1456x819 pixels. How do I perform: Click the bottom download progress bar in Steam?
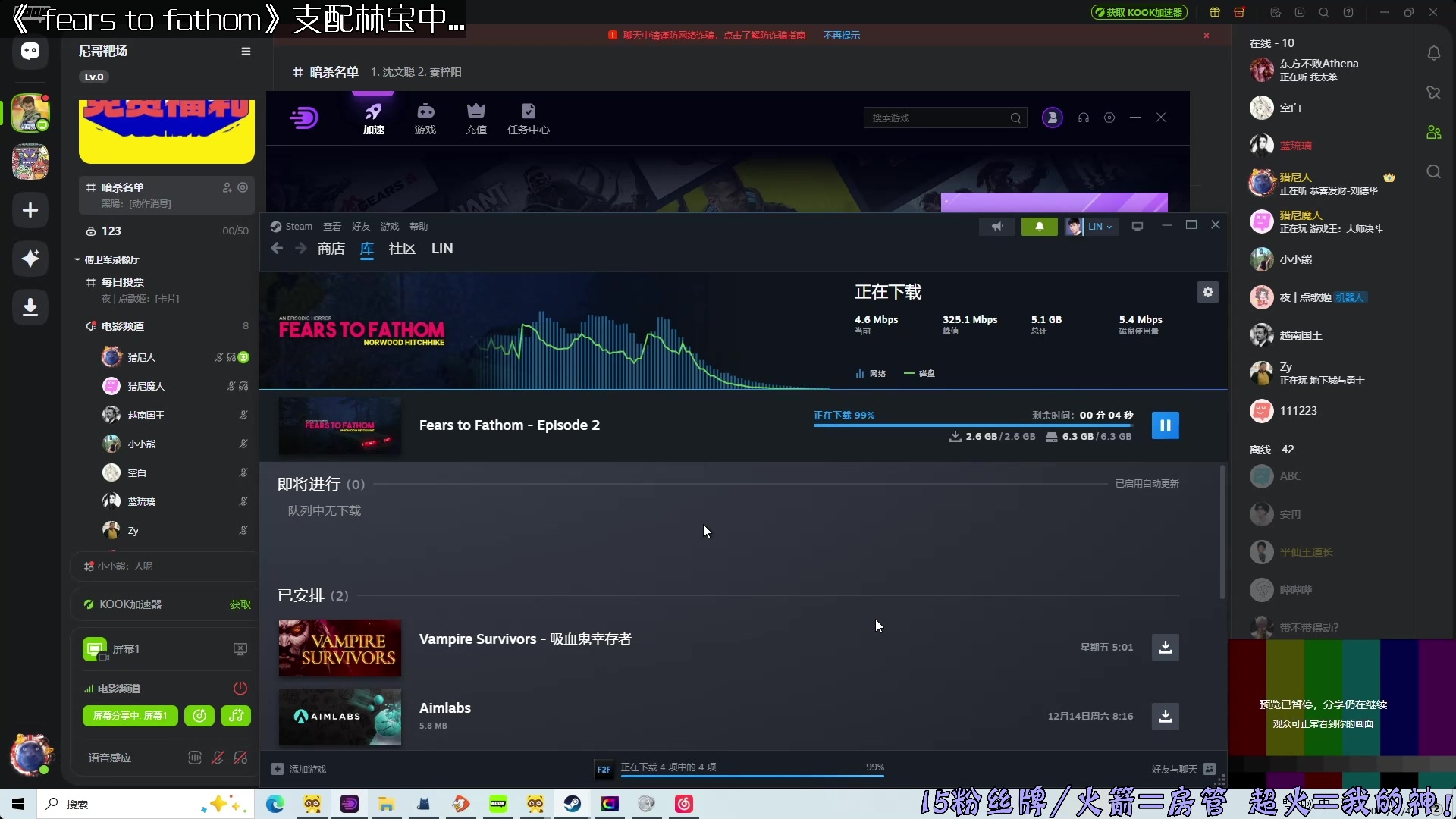[752, 776]
